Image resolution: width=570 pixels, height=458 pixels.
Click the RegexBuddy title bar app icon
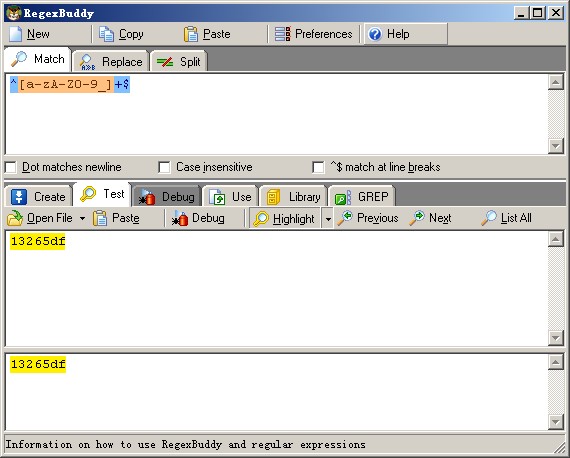[x=13, y=13]
